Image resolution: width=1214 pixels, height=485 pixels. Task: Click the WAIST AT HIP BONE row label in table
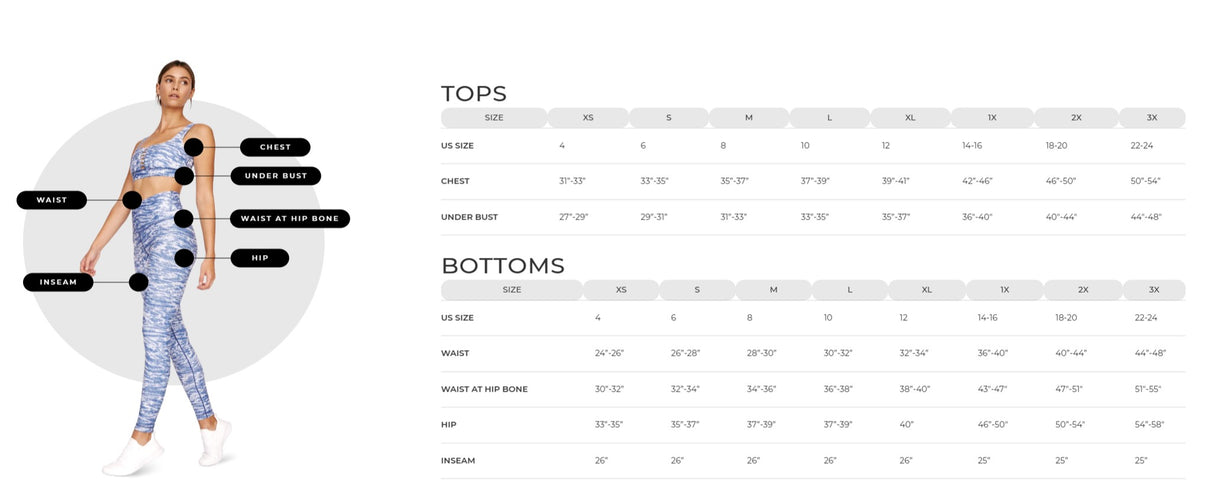[x=484, y=389]
